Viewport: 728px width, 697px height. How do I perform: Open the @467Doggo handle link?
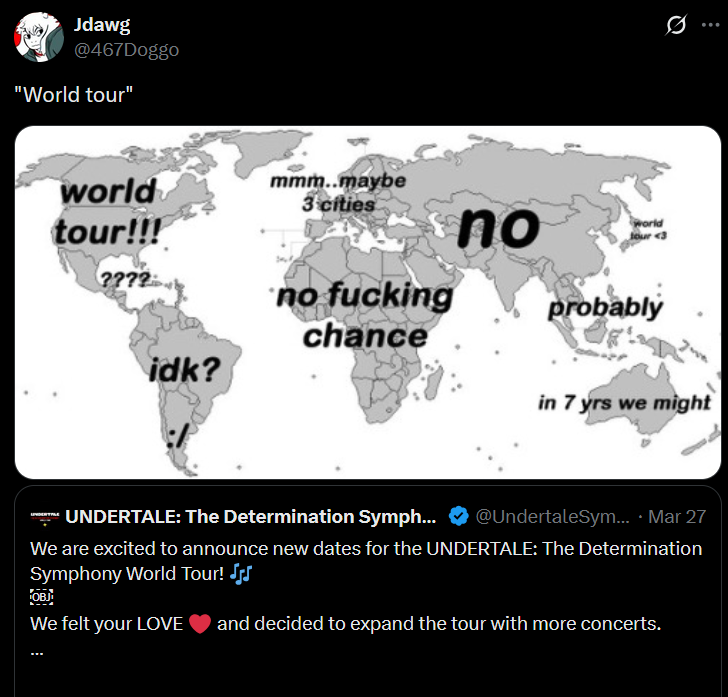pos(127,49)
